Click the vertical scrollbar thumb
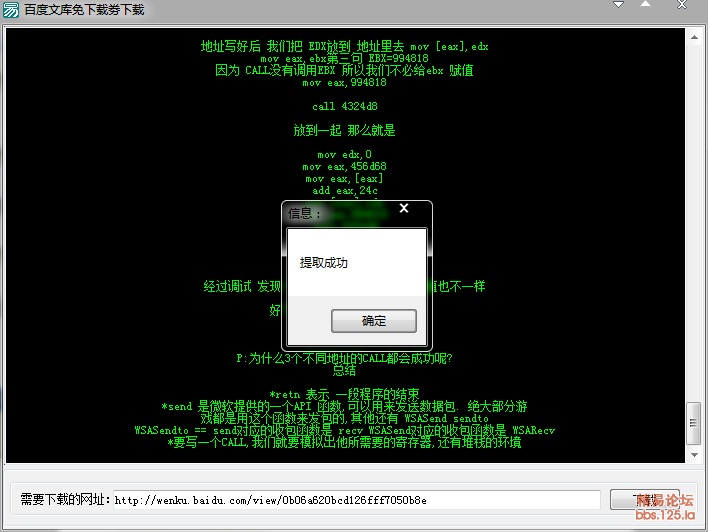Viewport: 708px width, 532px height. tap(693, 423)
